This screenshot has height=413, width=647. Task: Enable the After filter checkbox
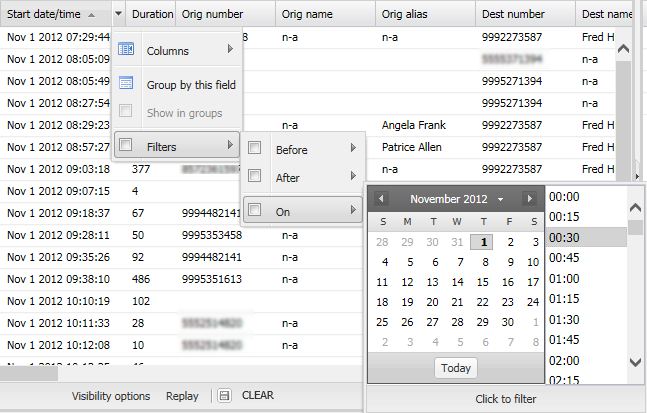(x=255, y=177)
